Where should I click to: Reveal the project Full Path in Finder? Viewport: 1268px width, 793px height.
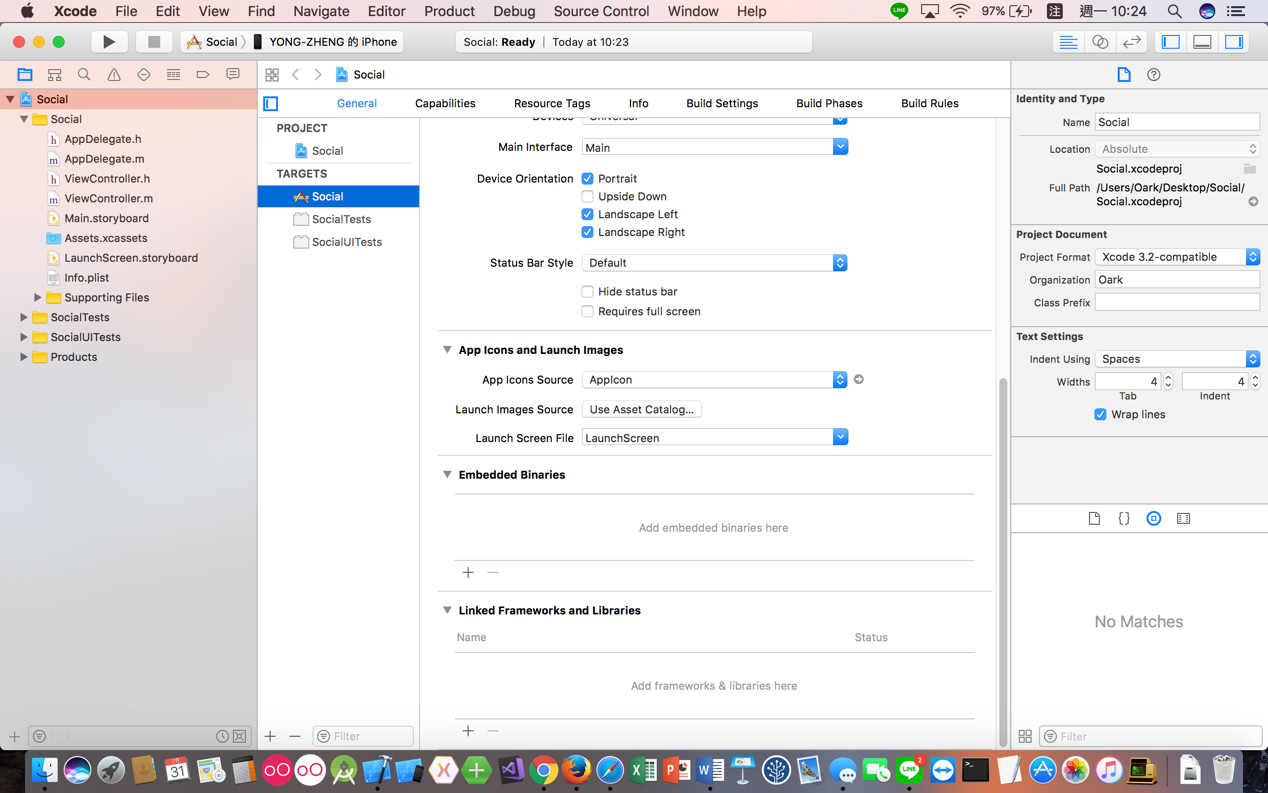click(1253, 202)
